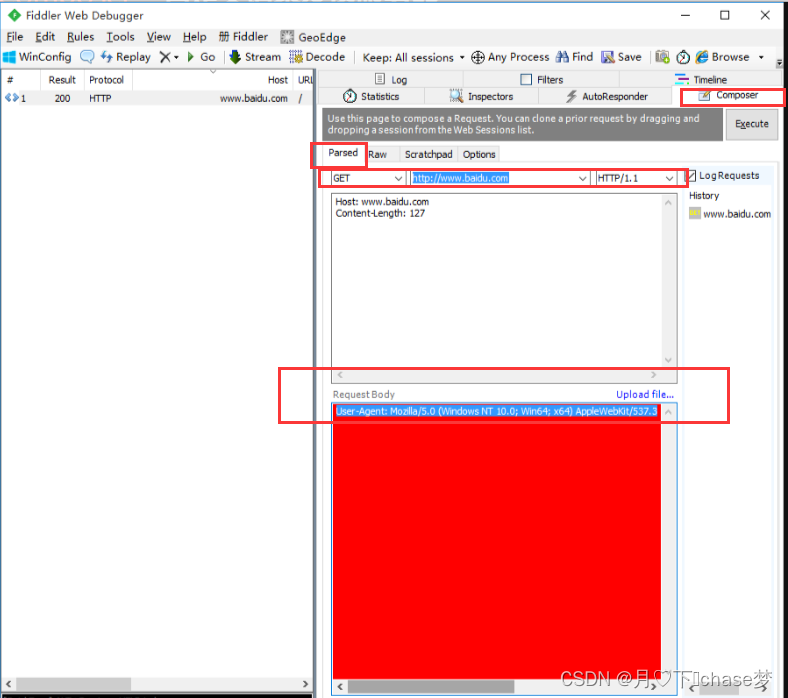Image resolution: width=788 pixels, height=698 pixels.
Task: Click the GeoEdge menu item
Action: tap(313, 37)
